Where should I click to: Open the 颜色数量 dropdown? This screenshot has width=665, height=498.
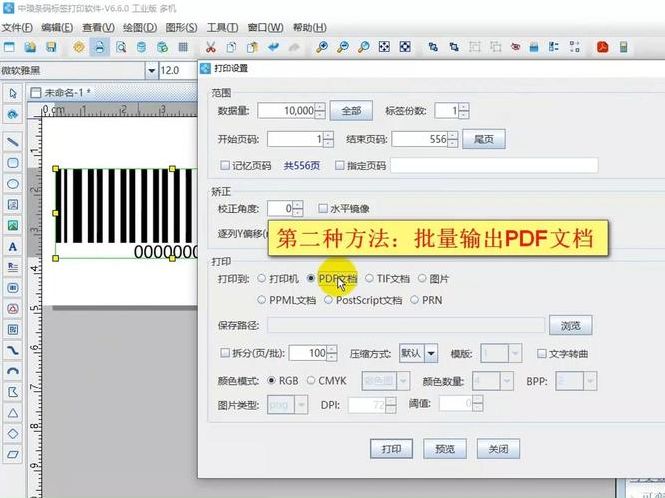507,381
